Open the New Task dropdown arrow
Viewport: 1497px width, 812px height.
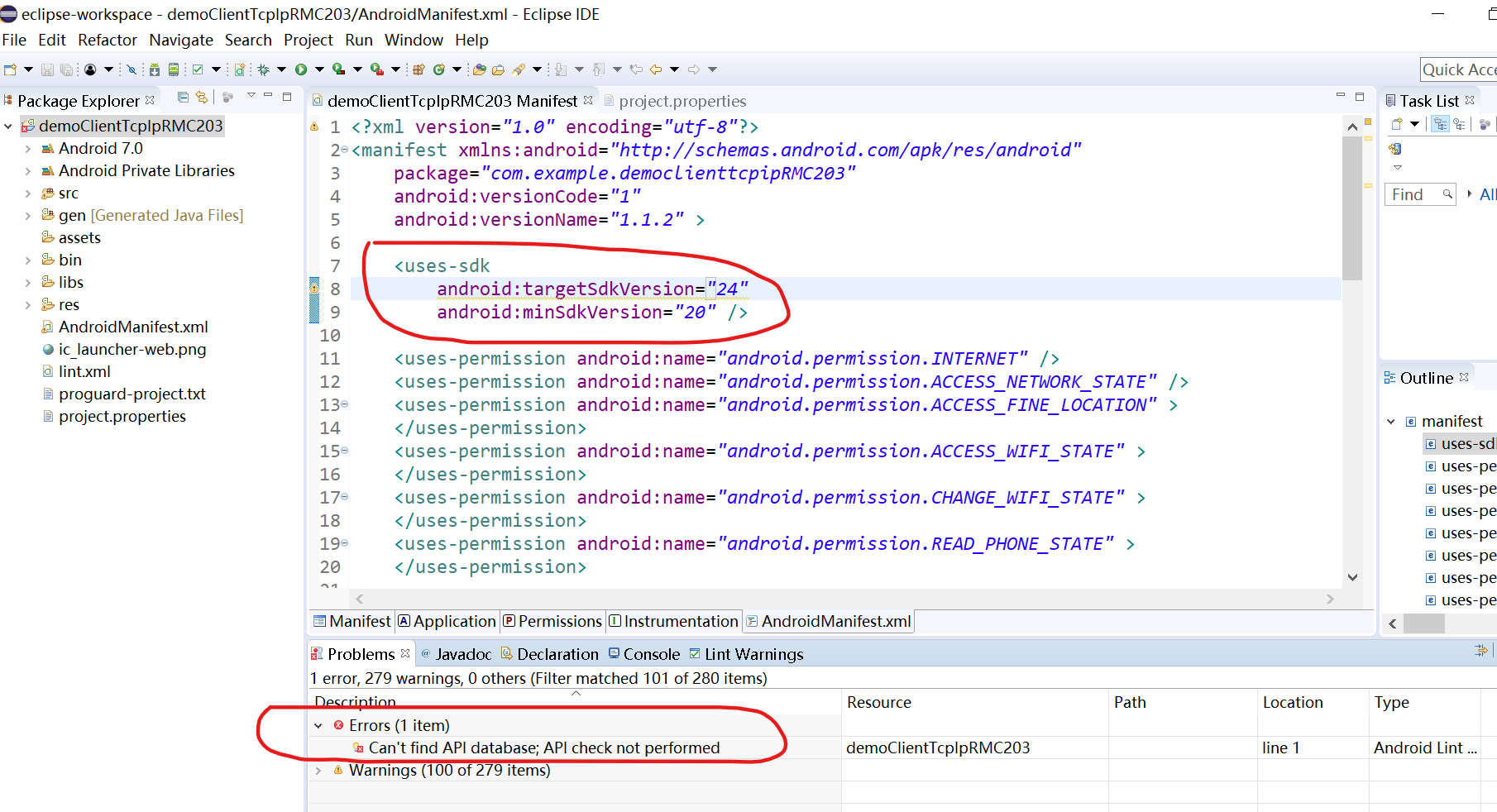[1414, 124]
